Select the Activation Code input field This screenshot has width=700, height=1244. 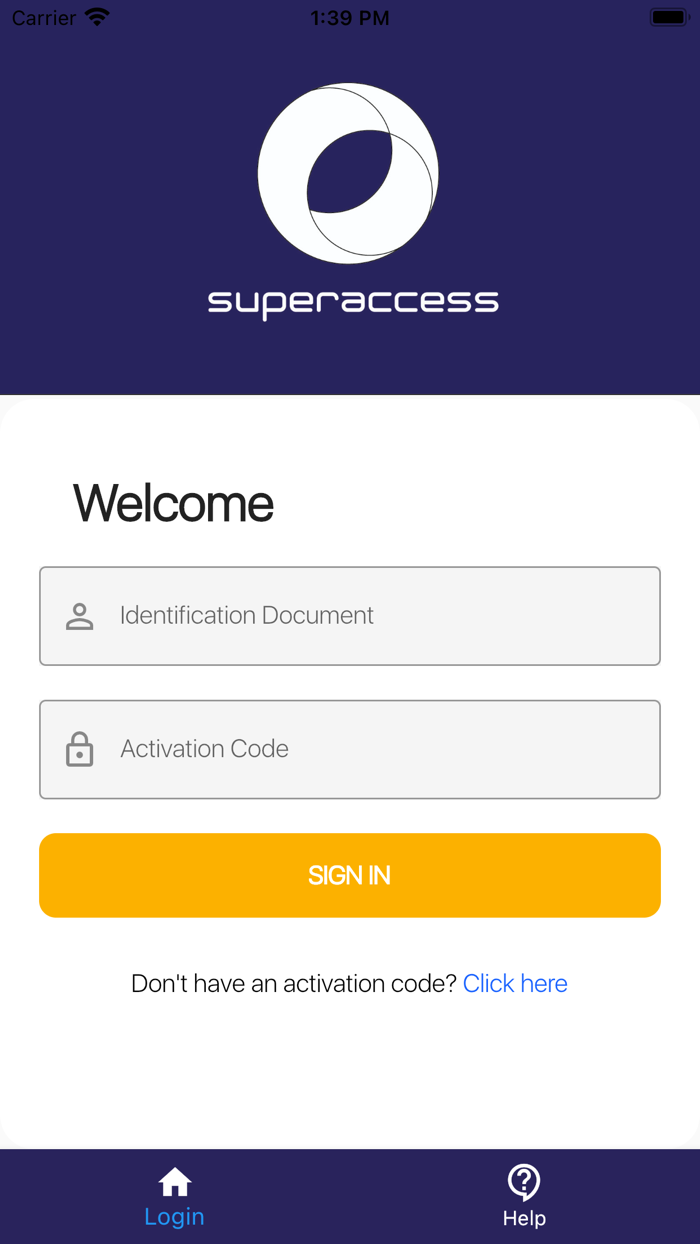click(350, 749)
